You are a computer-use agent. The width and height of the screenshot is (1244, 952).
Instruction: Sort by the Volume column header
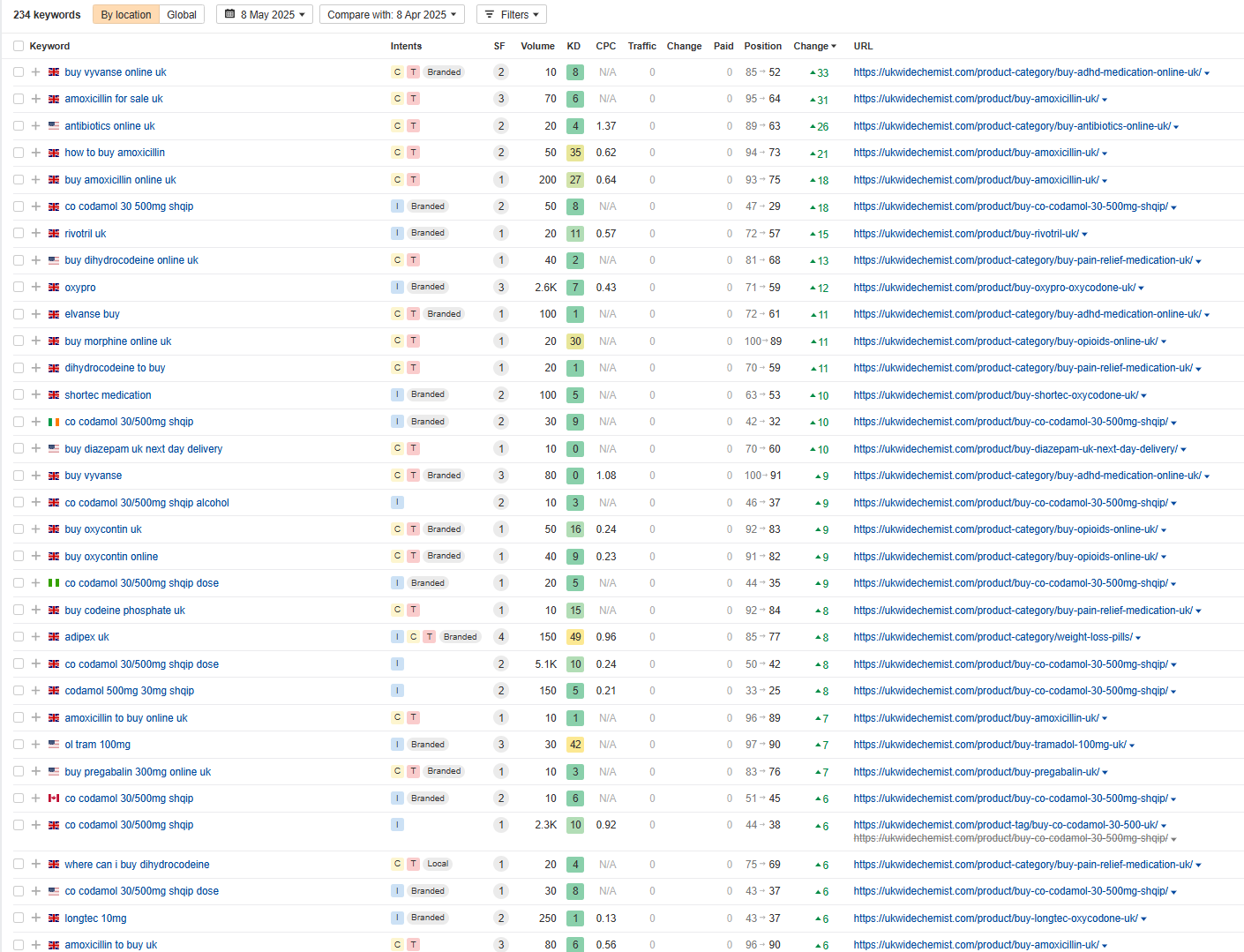(537, 46)
